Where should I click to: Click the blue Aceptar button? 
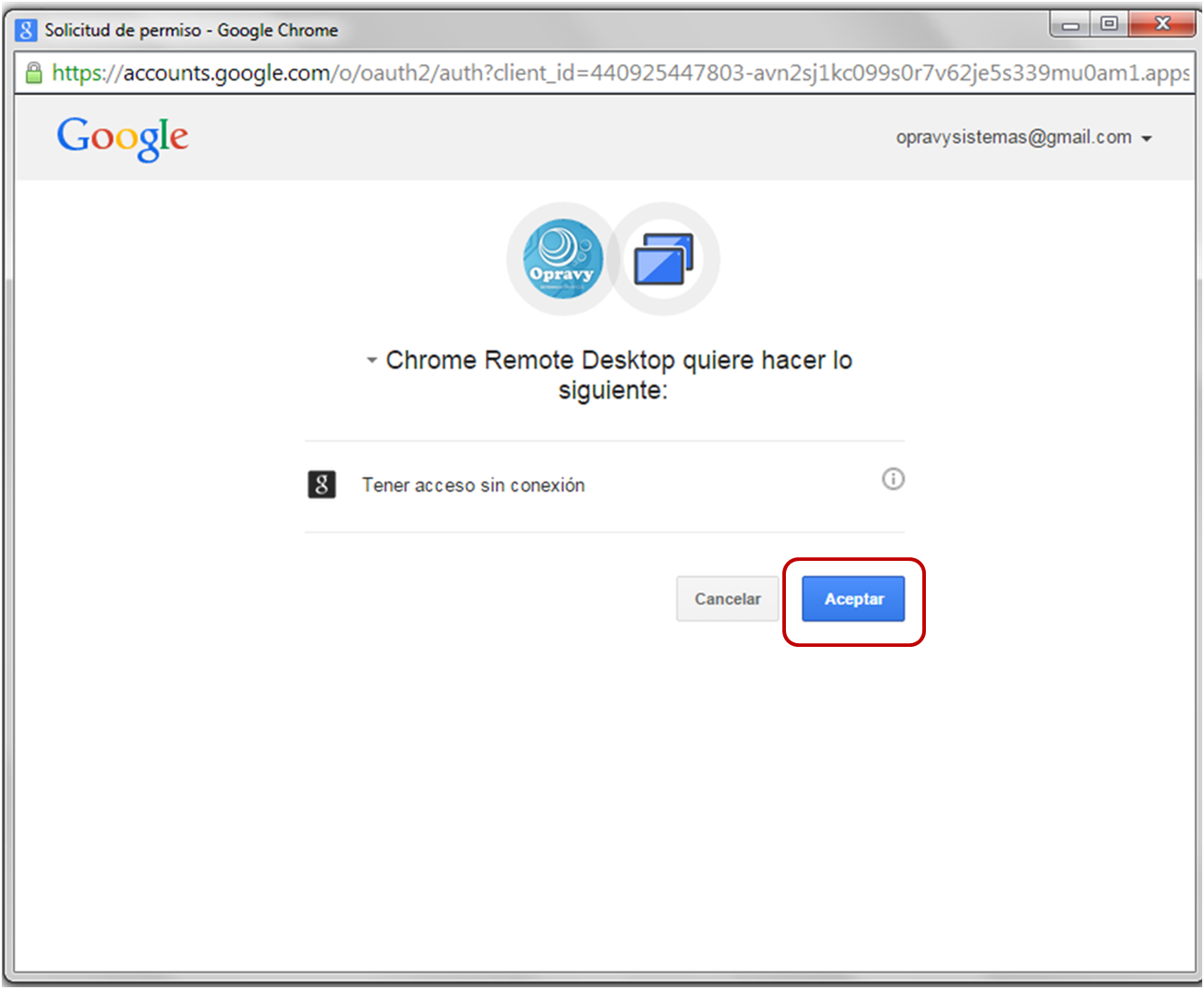pos(853,599)
